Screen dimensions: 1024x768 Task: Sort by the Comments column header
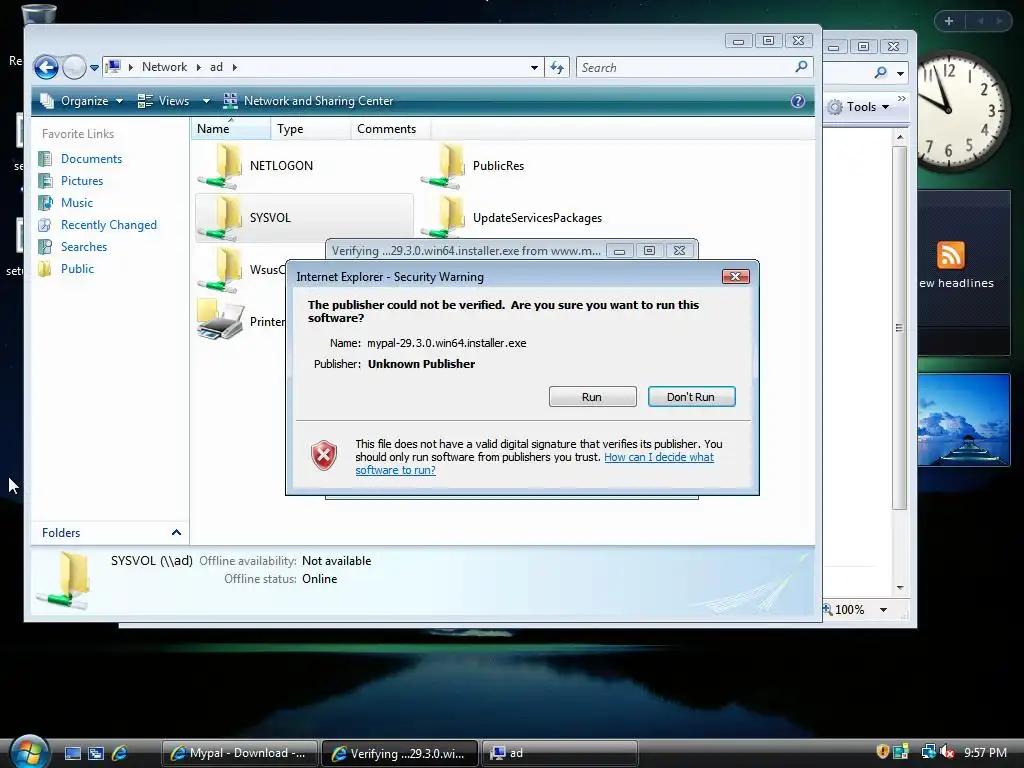391,129
